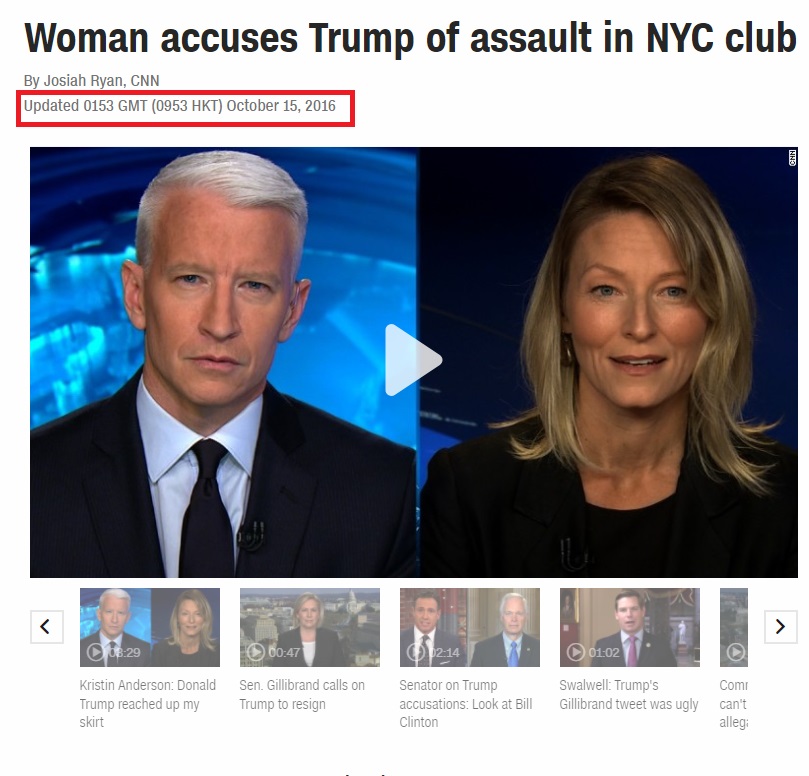The height and width of the screenshot is (776, 809).
Task: Open 'Sen. Gillibrand calls on Trump to resign' link
Action: tap(302, 694)
